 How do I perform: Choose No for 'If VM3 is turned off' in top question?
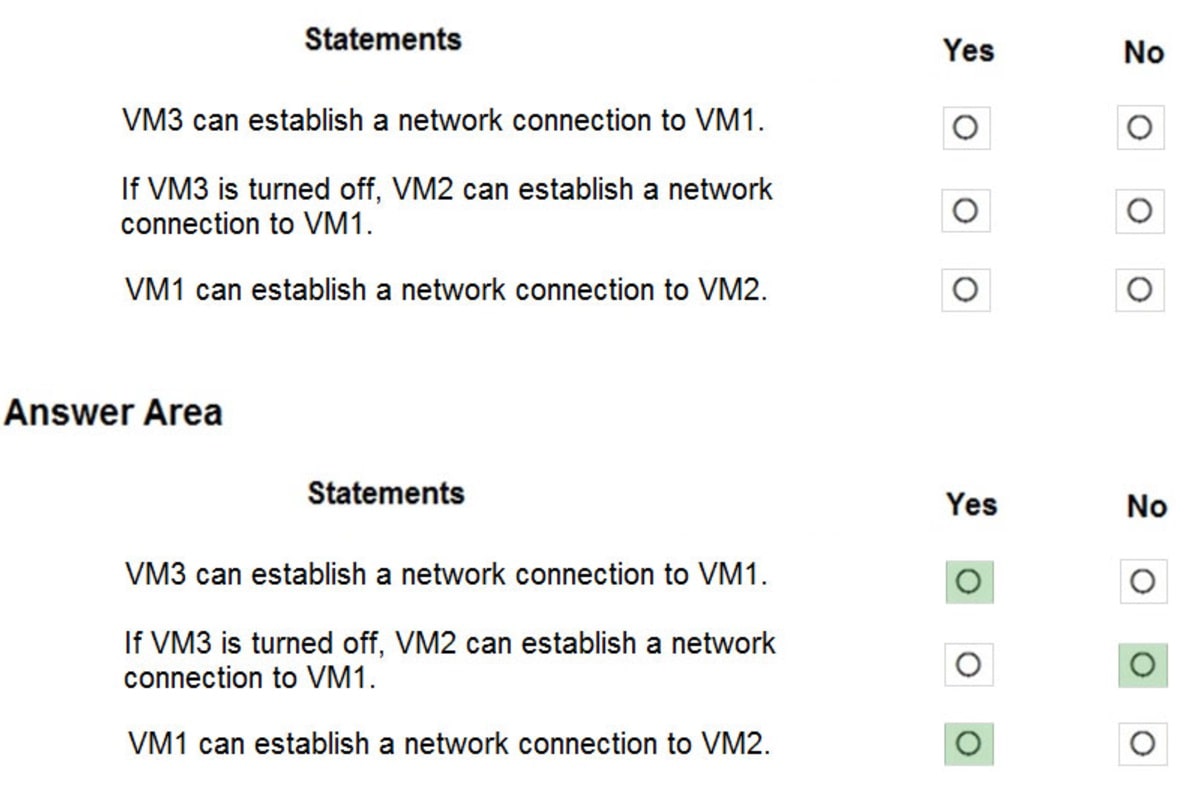point(1140,211)
